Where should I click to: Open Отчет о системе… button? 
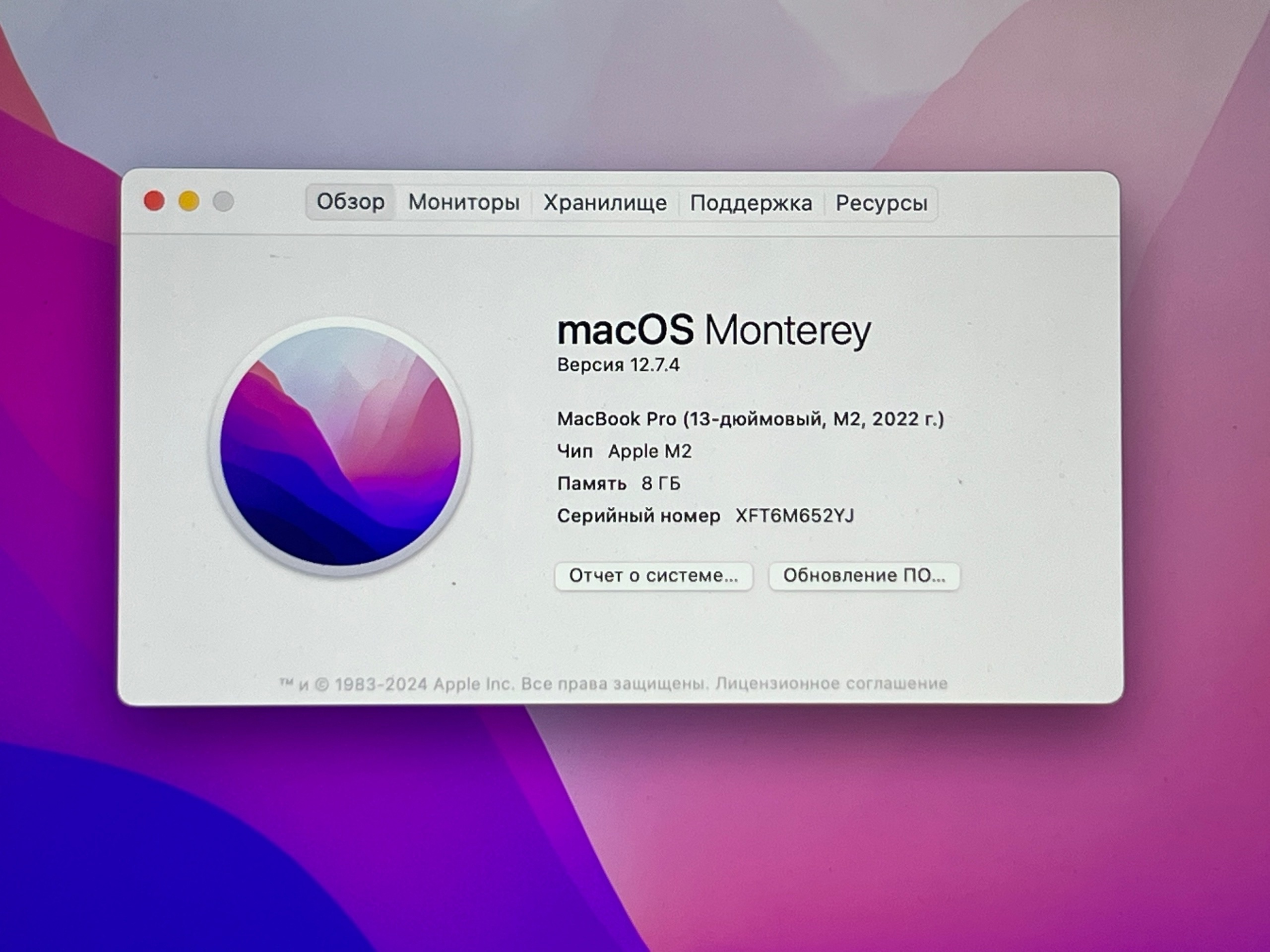tap(653, 576)
